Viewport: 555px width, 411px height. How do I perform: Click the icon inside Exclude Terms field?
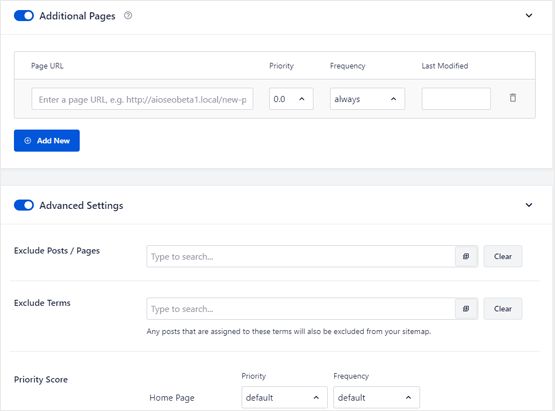tap(466, 309)
